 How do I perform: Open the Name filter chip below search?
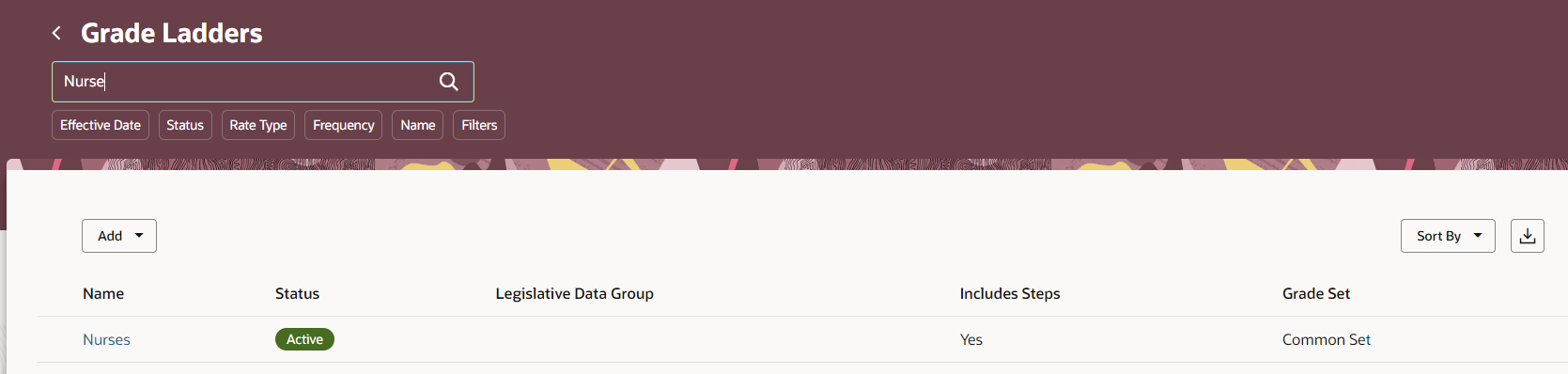pos(418,125)
